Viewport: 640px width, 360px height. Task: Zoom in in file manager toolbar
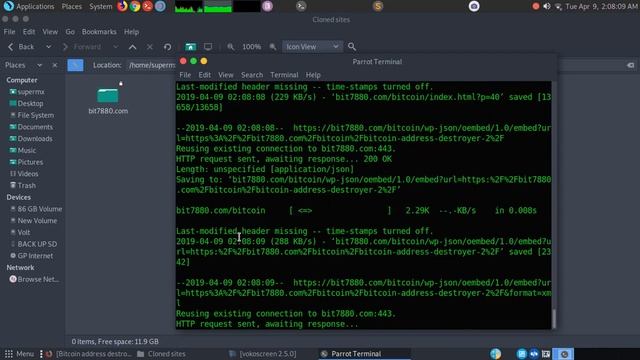click(273, 47)
